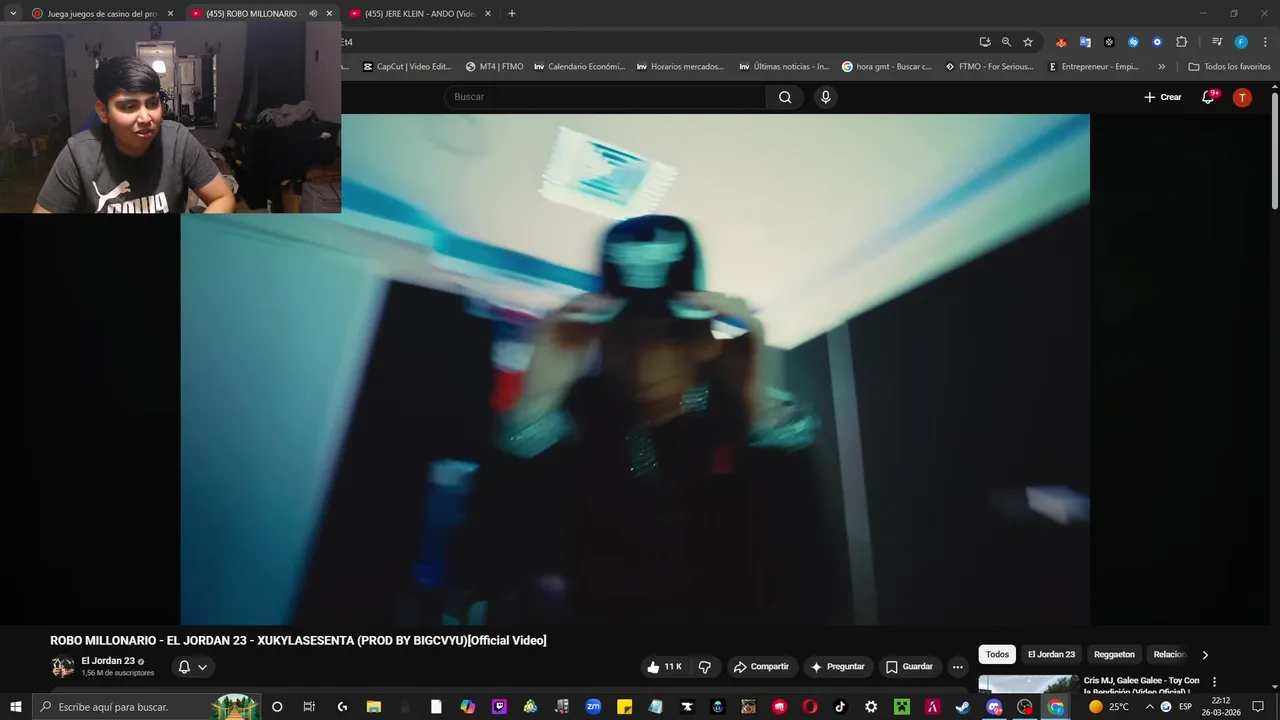Screen dimensions: 1280x720
Task: Click inside the YouTube Buscar field
Action: [x=605, y=97]
